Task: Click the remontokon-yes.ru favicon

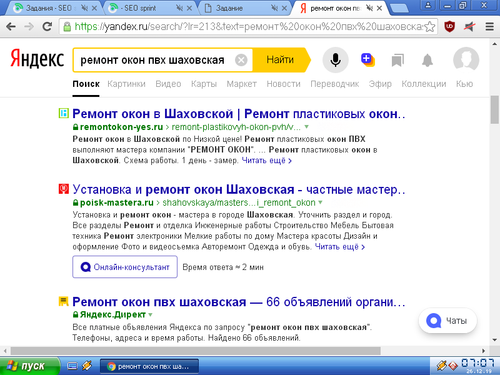Action: pyautogui.click(x=63, y=113)
